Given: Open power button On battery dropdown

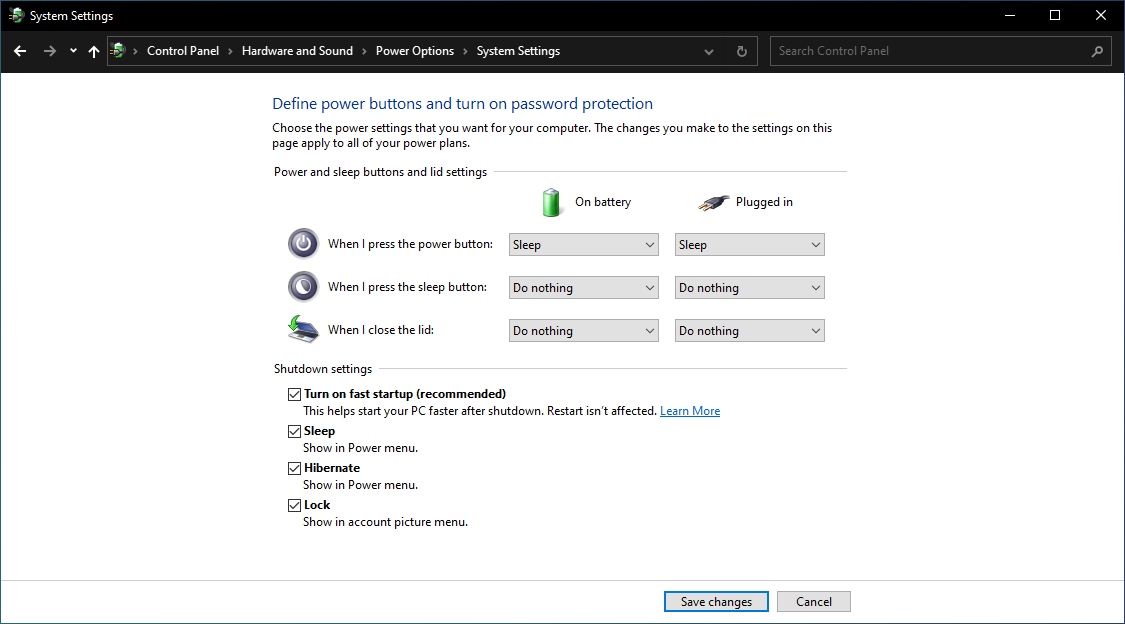Looking at the screenshot, I should [x=583, y=245].
